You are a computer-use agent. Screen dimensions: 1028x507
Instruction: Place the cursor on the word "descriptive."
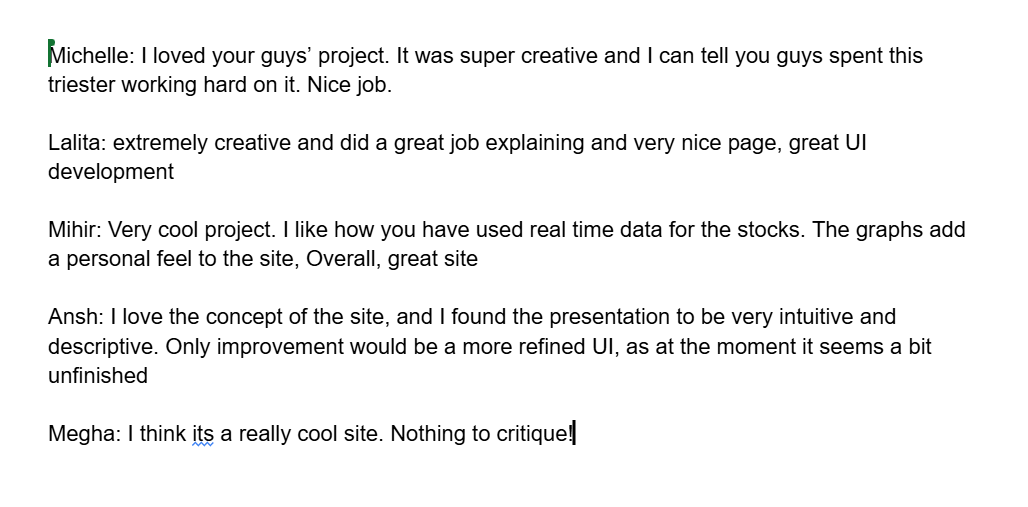104,347
